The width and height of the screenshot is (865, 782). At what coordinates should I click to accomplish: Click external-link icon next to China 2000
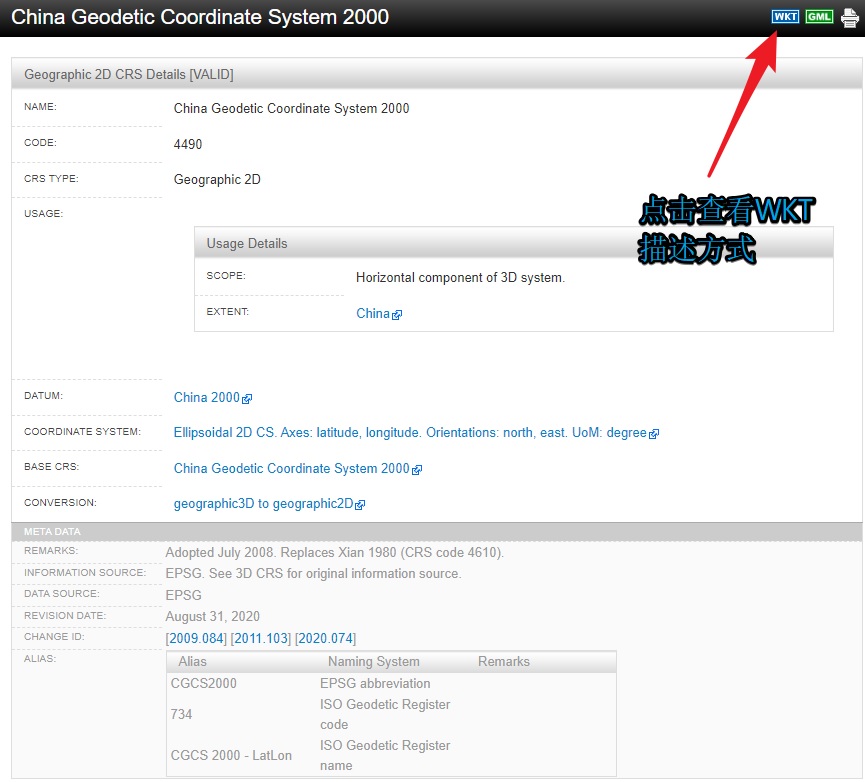(247, 398)
